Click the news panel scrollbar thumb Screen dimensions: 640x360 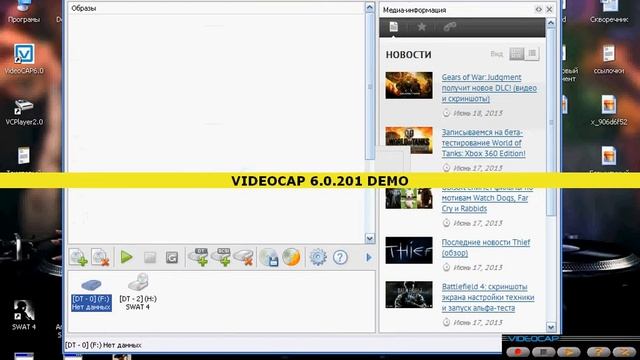point(551,122)
